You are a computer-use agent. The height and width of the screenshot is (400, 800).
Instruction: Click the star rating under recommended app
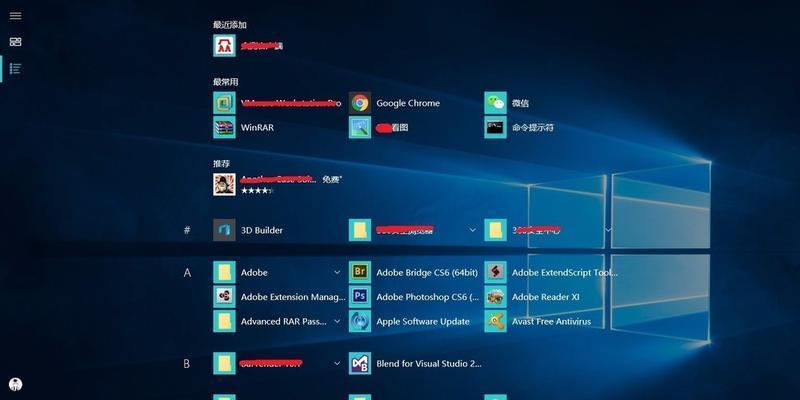pos(257,190)
